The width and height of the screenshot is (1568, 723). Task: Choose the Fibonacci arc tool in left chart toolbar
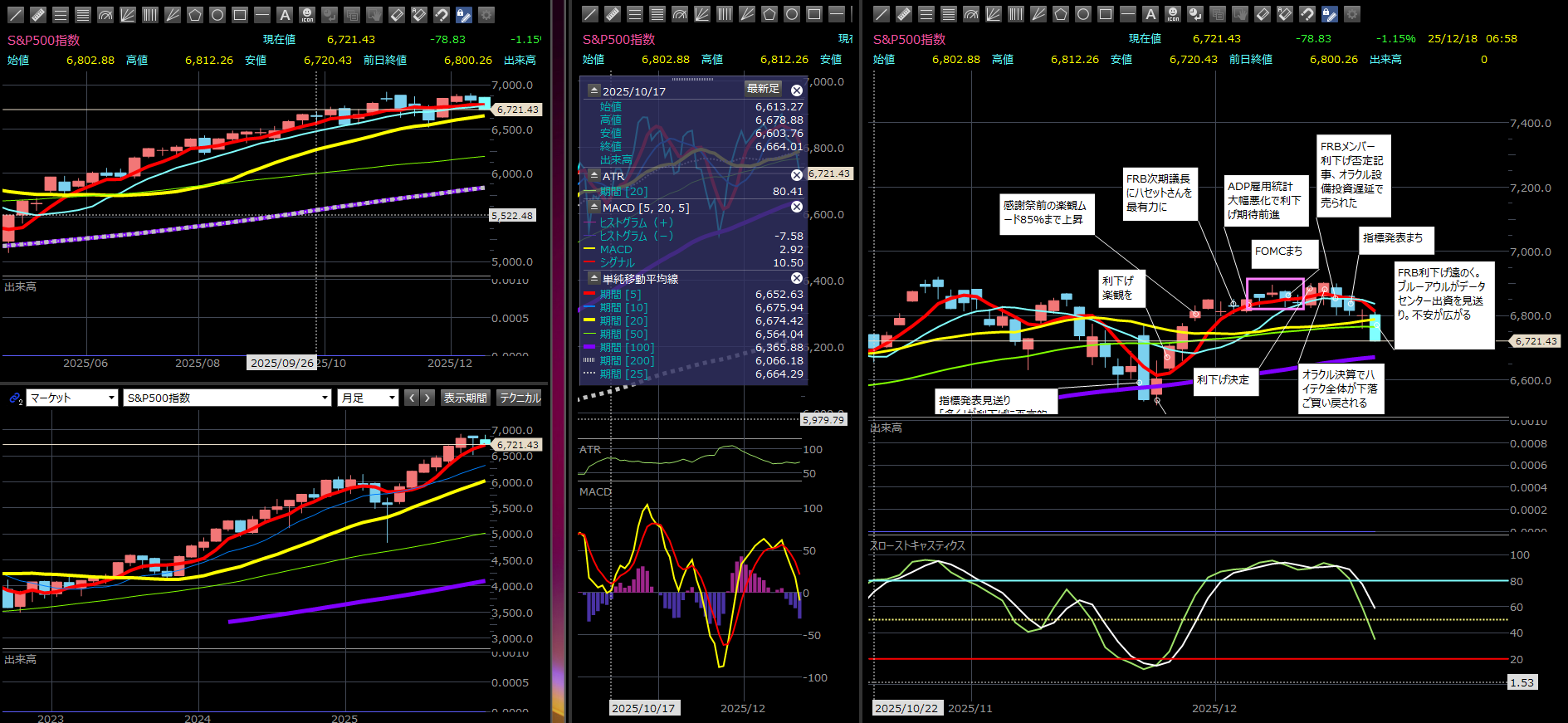(105, 15)
